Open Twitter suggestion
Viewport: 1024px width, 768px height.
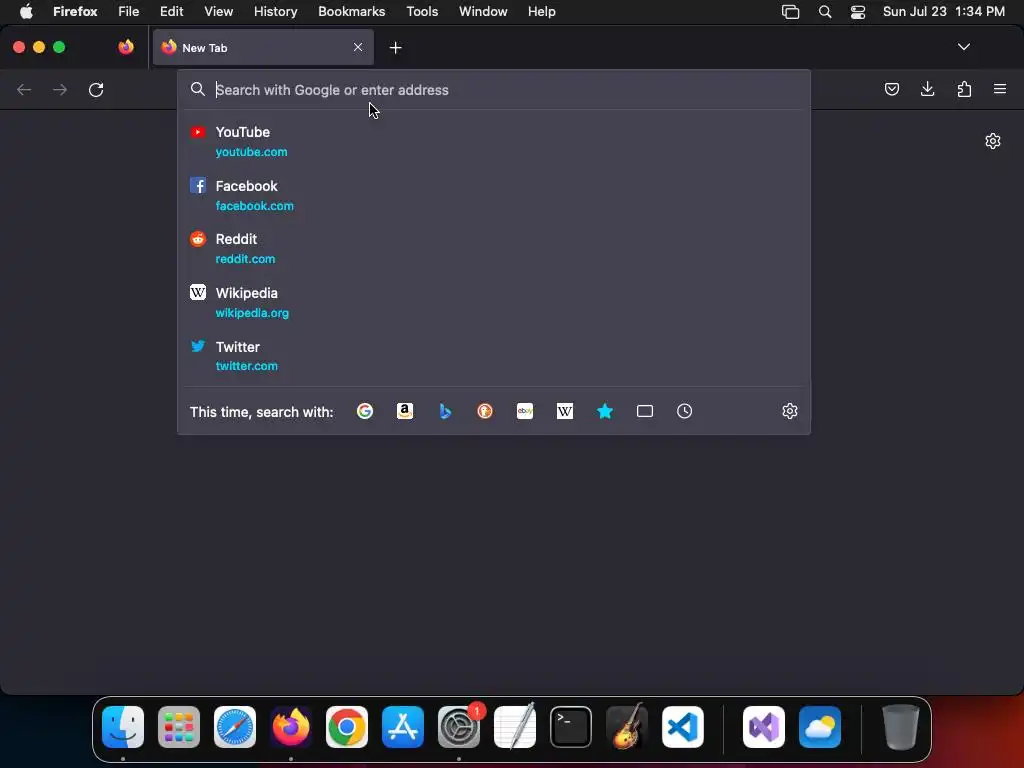(x=494, y=356)
